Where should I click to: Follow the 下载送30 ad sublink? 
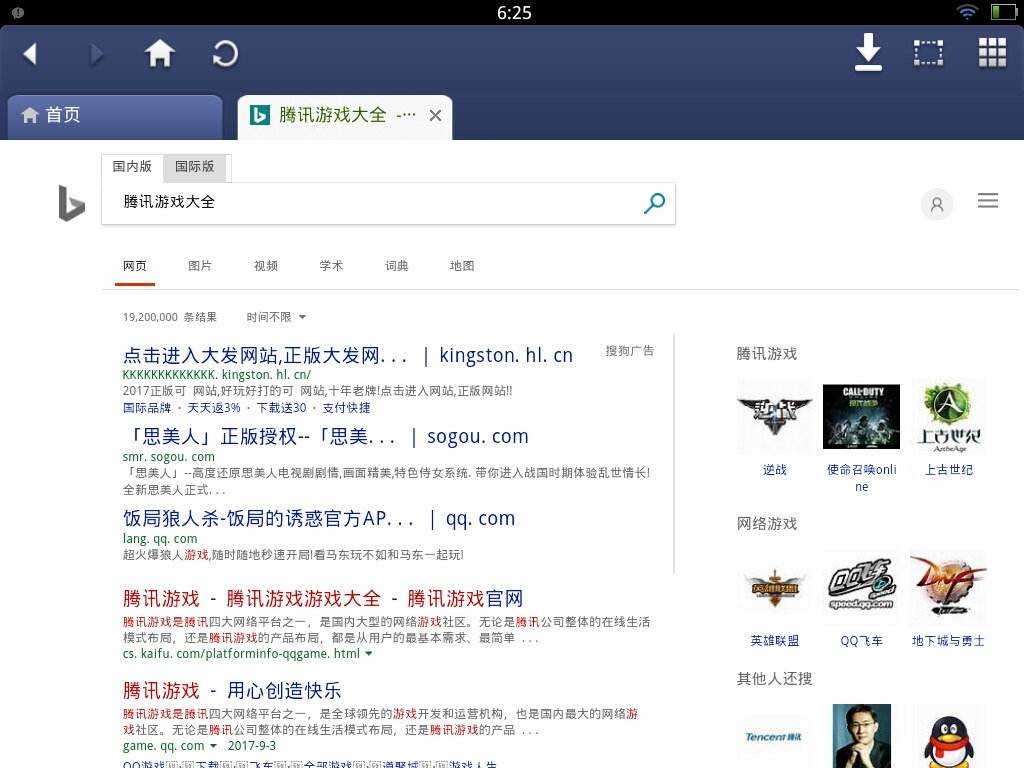pyautogui.click(x=281, y=408)
